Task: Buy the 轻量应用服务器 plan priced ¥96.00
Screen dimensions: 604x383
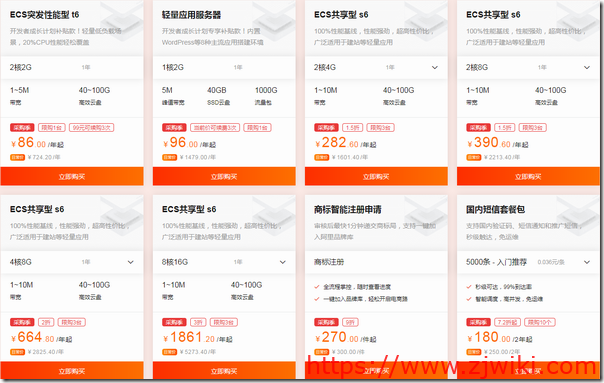Action: coord(224,176)
